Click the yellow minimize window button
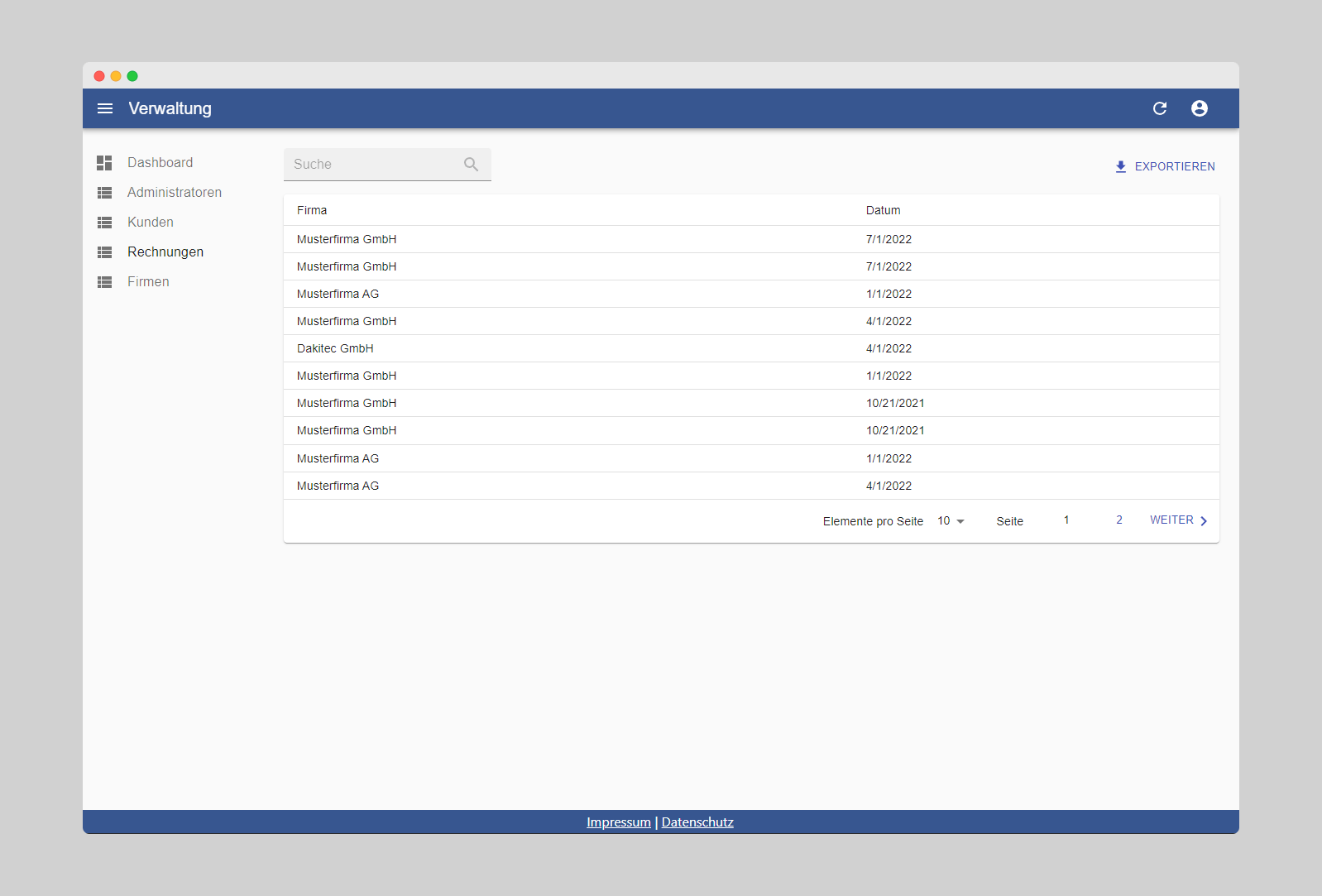This screenshot has height=896, width=1322. [x=116, y=76]
